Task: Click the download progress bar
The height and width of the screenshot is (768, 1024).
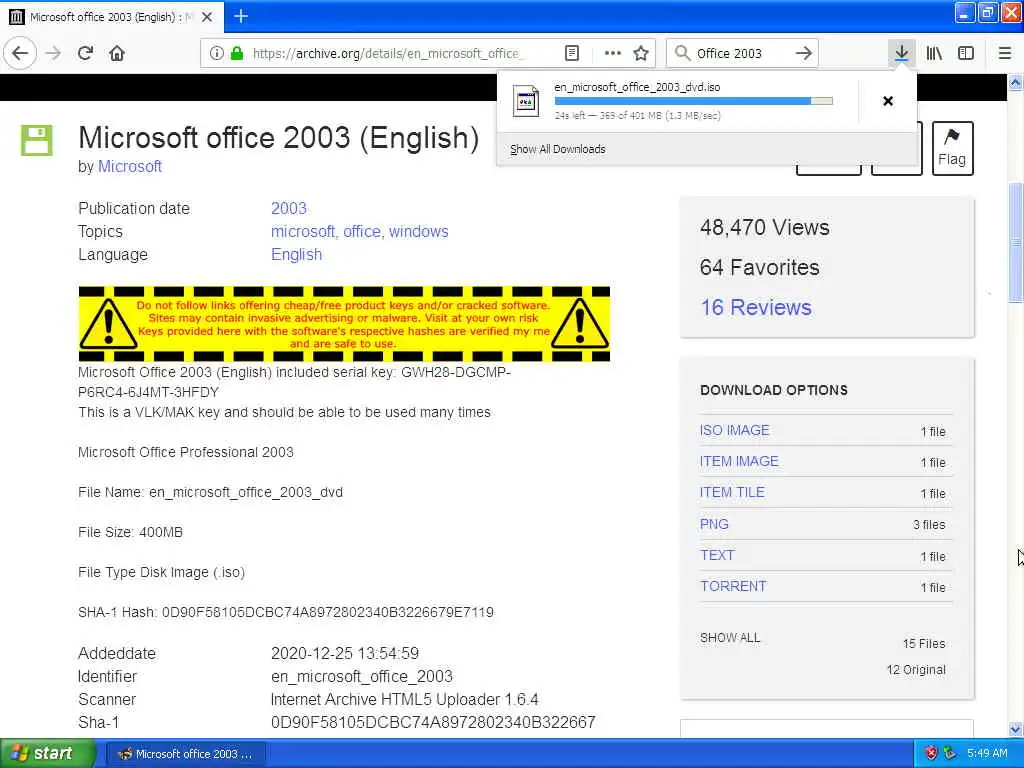Action: tap(694, 101)
